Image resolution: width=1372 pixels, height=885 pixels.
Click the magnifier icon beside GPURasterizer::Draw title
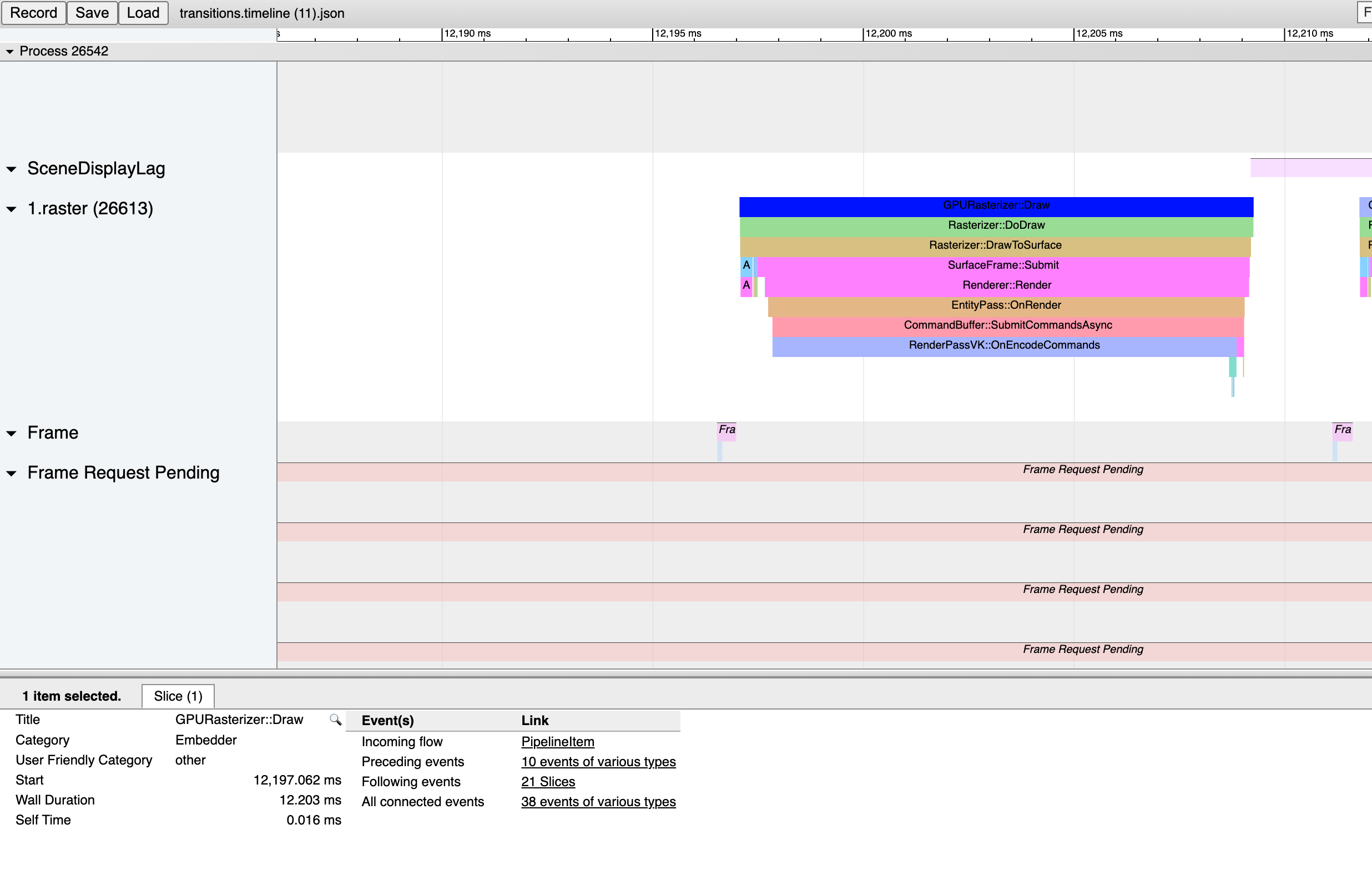point(334,720)
